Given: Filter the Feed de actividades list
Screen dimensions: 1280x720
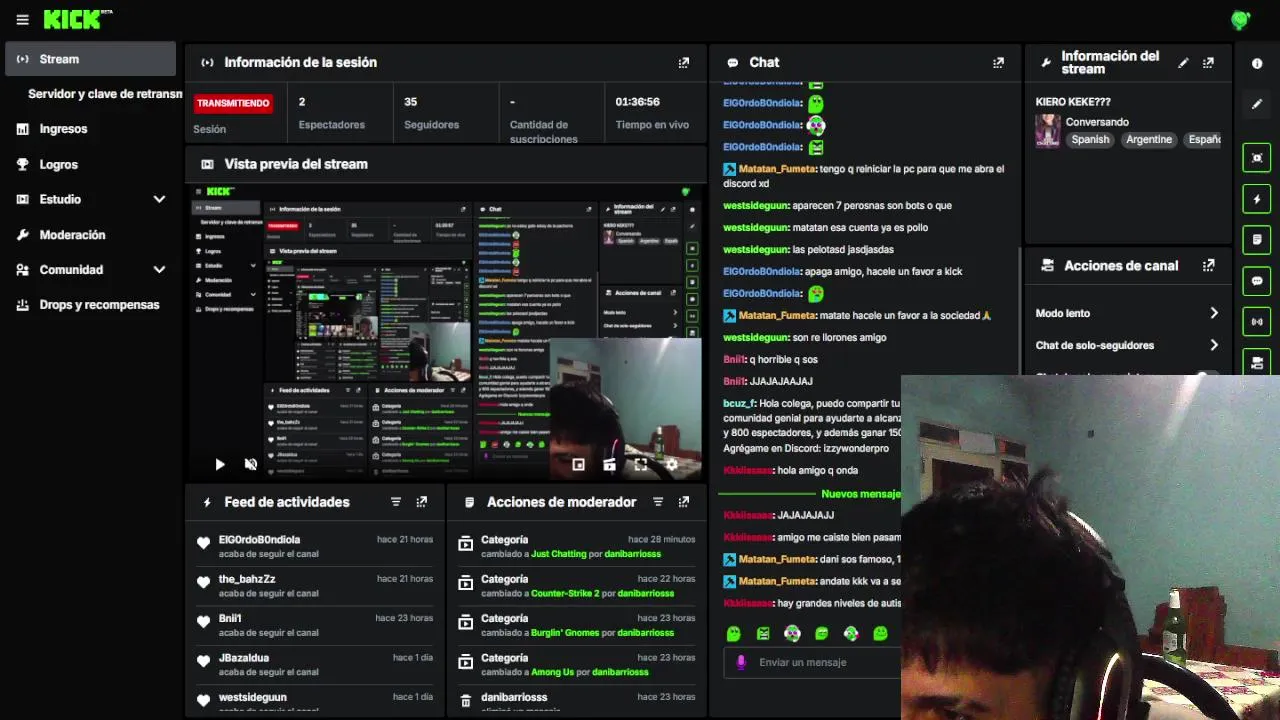Looking at the screenshot, I should click(396, 502).
